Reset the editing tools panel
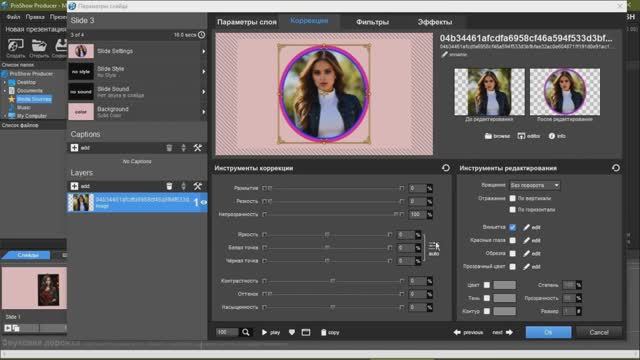Image resolution: width=640 pixels, height=360 pixels. (616, 168)
